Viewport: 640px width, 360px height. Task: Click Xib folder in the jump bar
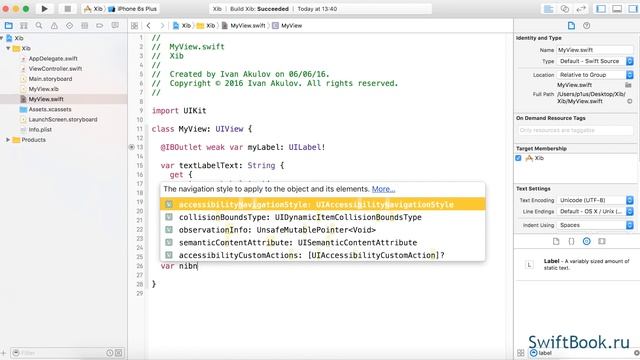click(x=206, y=26)
